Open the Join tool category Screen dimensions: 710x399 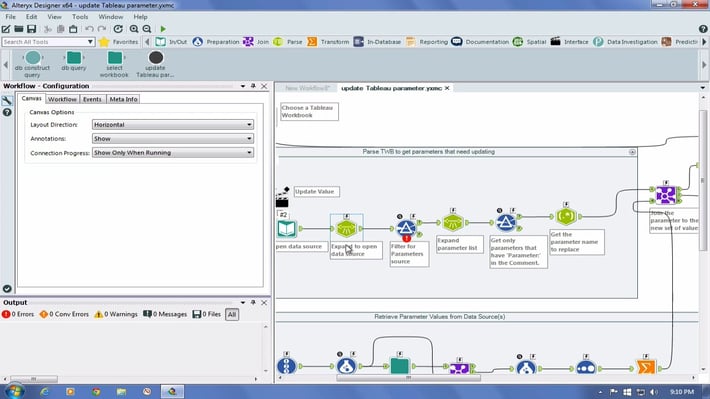coord(256,42)
